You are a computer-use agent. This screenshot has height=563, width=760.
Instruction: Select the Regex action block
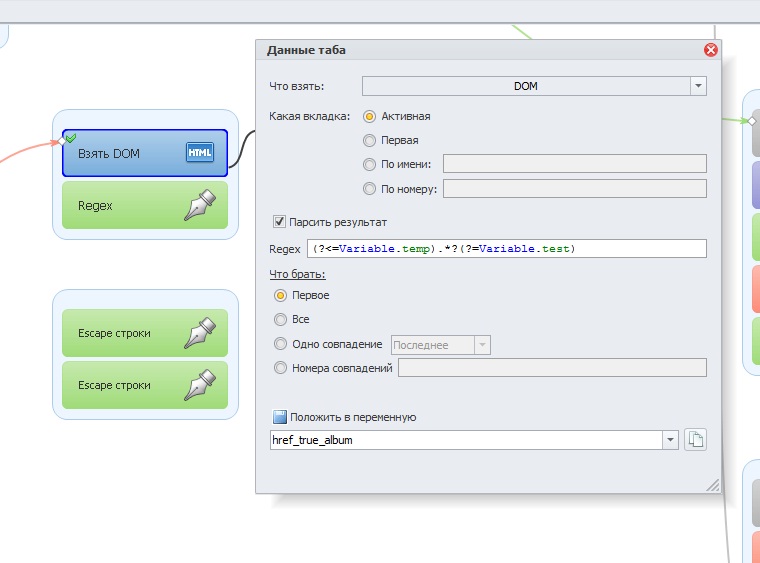point(145,205)
